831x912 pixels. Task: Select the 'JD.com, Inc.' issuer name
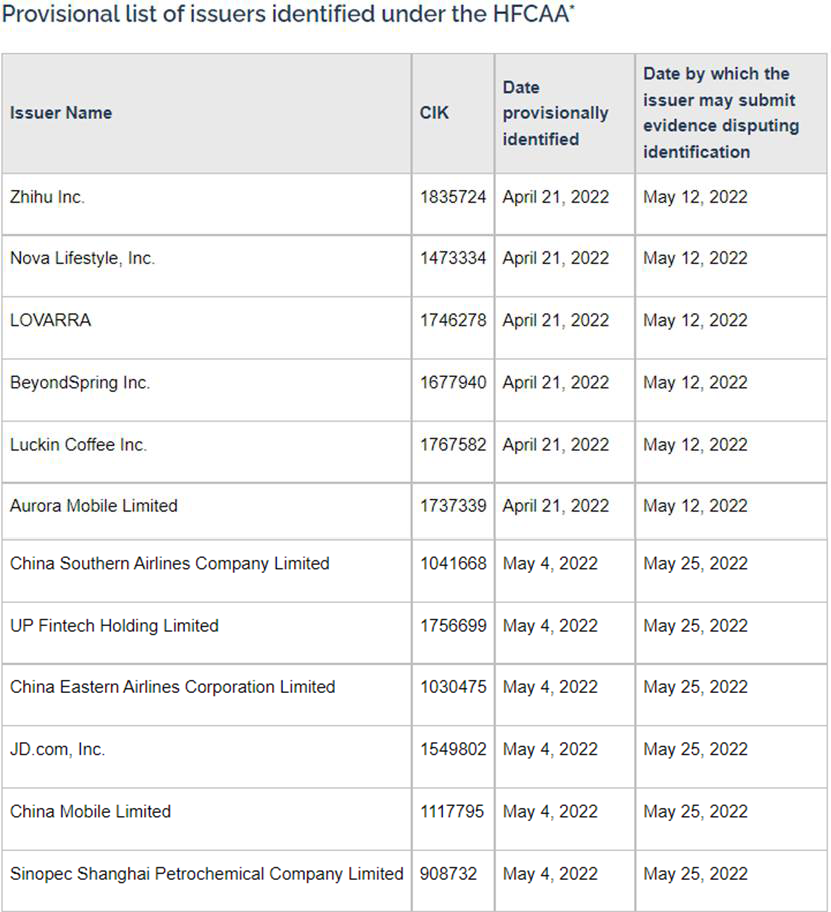pyautogui.click(x=58, y=750)
